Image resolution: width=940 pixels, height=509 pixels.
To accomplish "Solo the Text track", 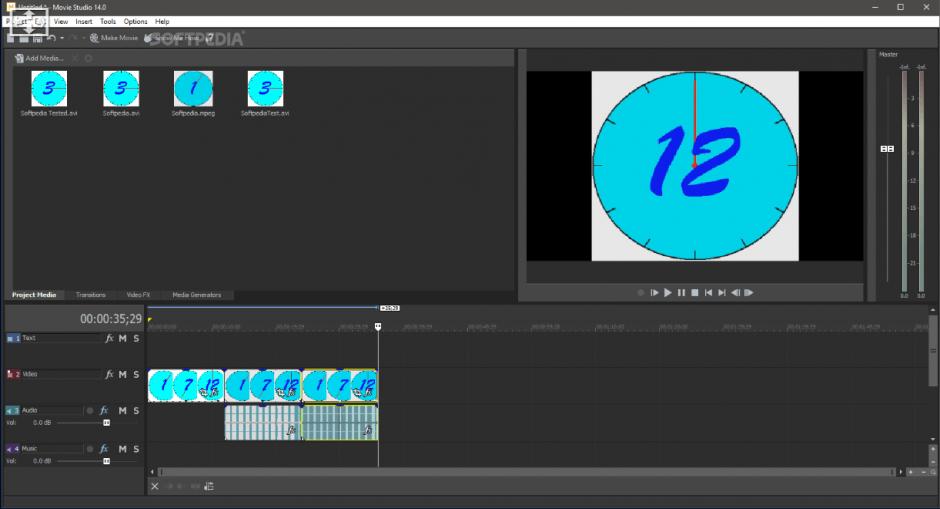I will [x=136, y=338].
